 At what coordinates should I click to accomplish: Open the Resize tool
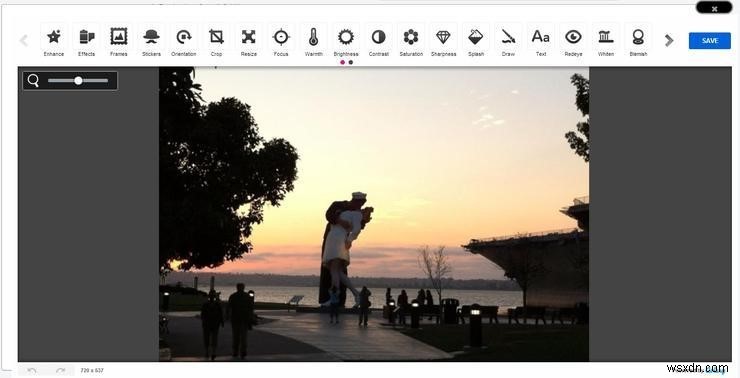(249, 41)
